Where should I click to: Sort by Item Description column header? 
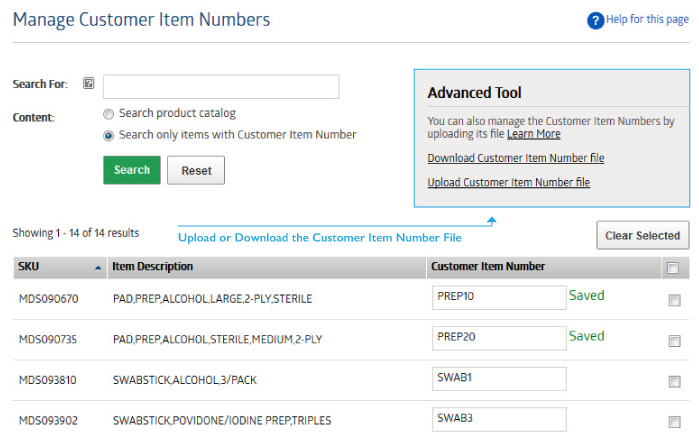[152, 267]
